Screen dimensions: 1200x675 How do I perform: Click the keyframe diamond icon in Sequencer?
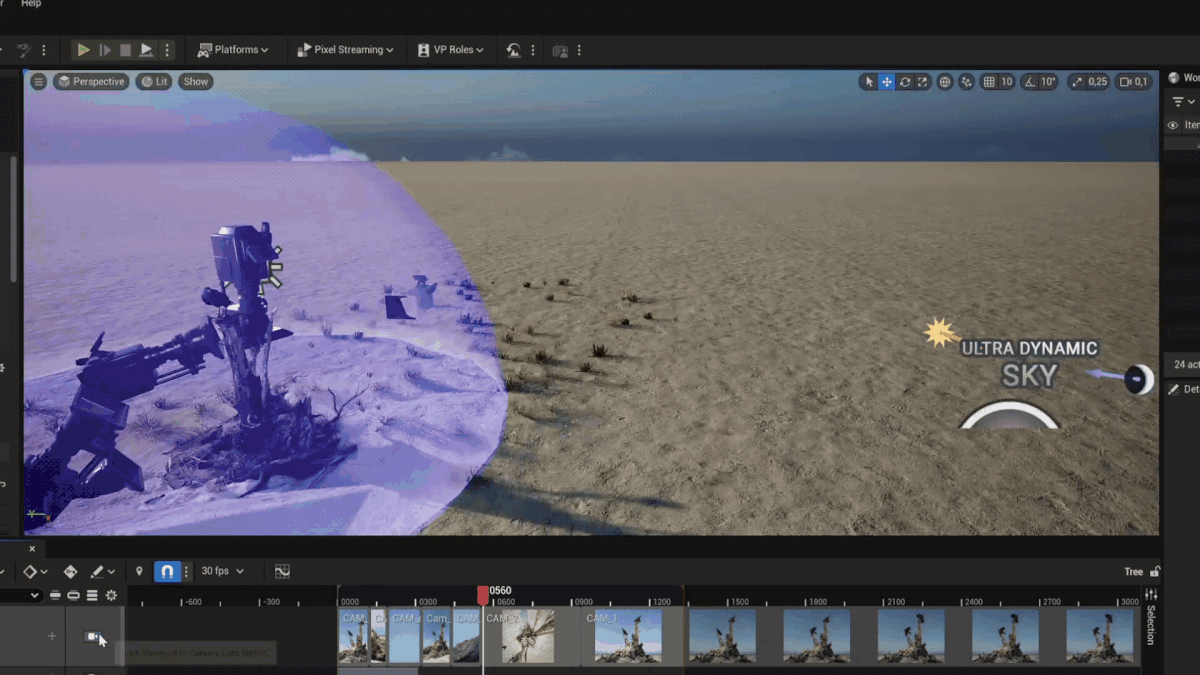tap(30, 571)
